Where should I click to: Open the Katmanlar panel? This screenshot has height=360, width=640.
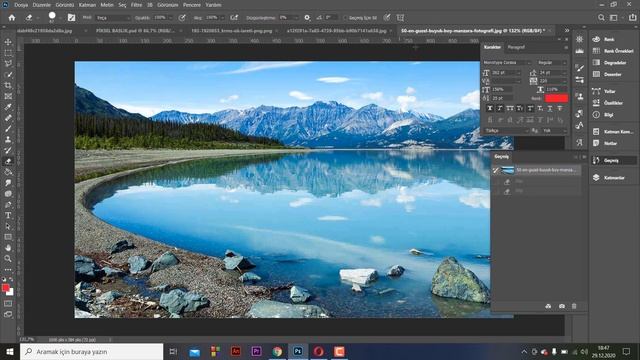point(609,178)
